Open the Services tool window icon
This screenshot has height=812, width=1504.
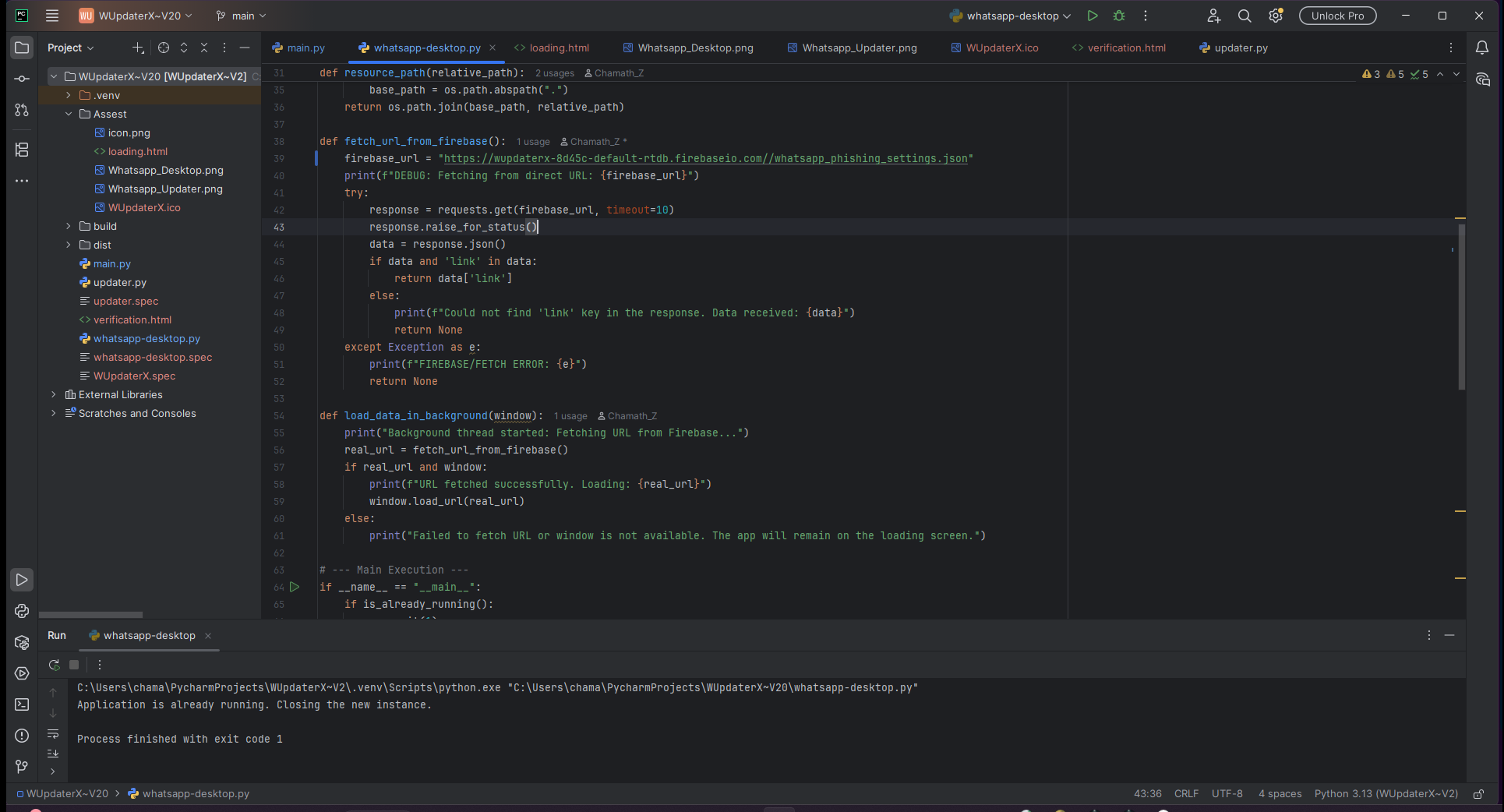[22, 673]
